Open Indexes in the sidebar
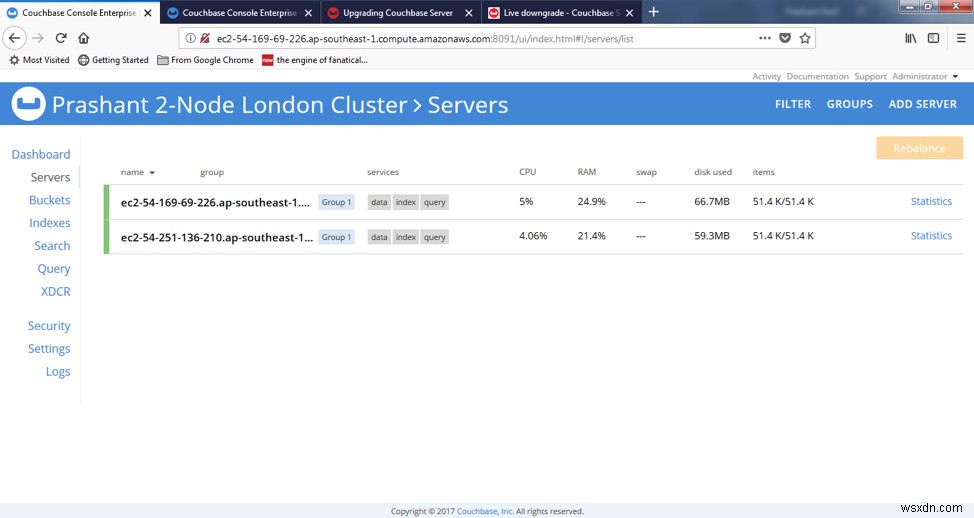Image resolution: width=974 pixels, height=518 pixels. click(50, 223)
